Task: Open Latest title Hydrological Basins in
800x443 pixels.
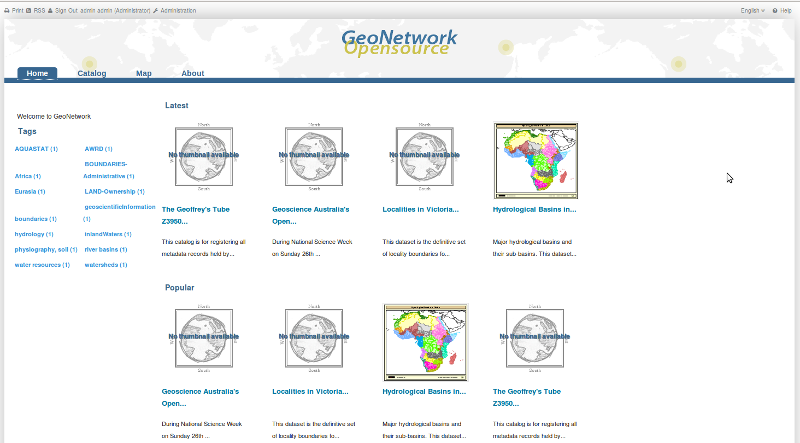Action: [x=534, y=209]
